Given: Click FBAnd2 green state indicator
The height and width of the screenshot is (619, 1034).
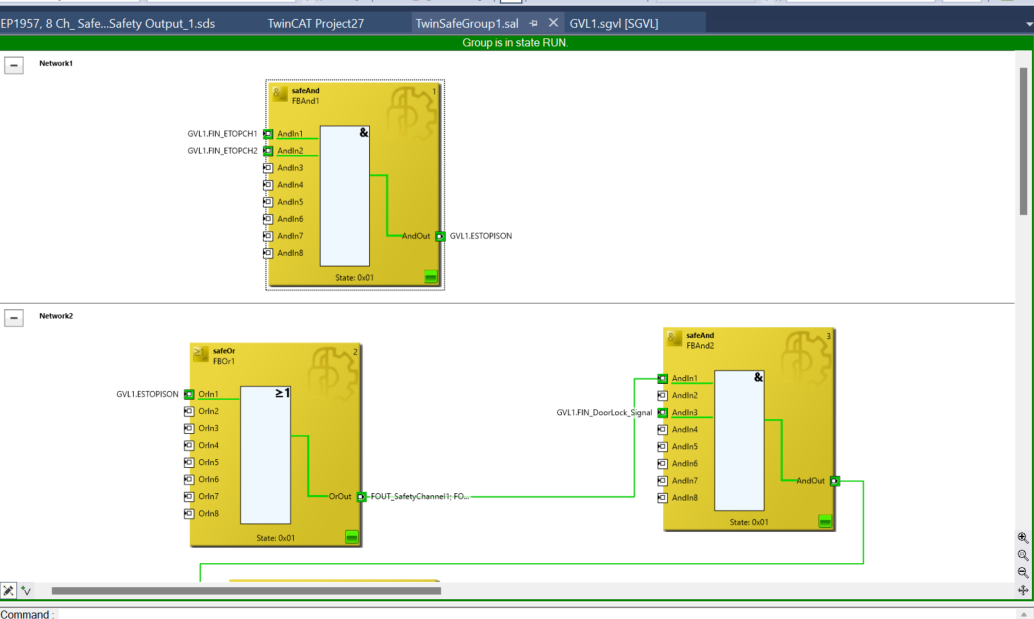Looking at the screenshot, I should click(x=825, y=521).
